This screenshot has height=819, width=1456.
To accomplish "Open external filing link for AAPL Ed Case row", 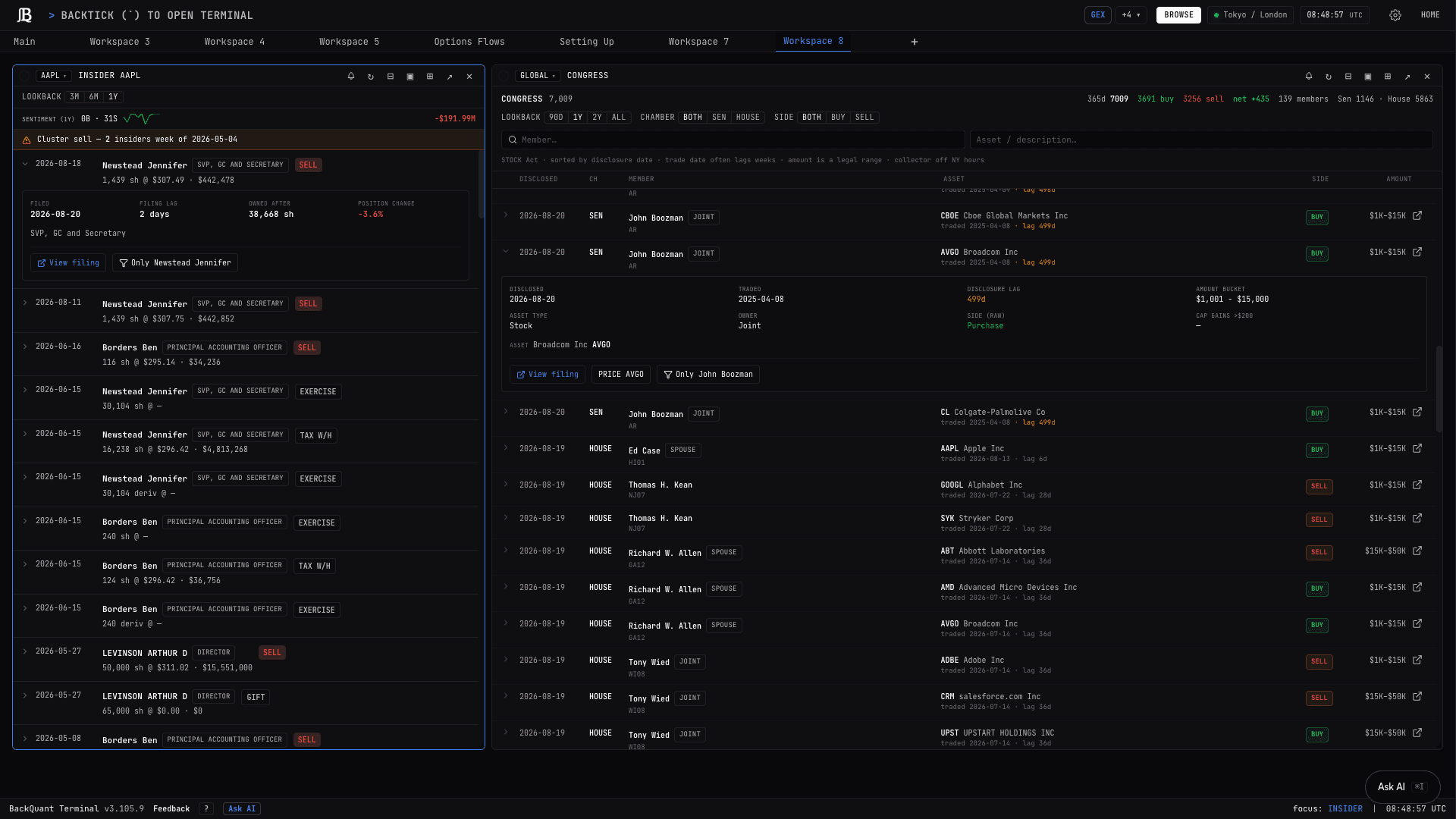I will coord(1417,449).
